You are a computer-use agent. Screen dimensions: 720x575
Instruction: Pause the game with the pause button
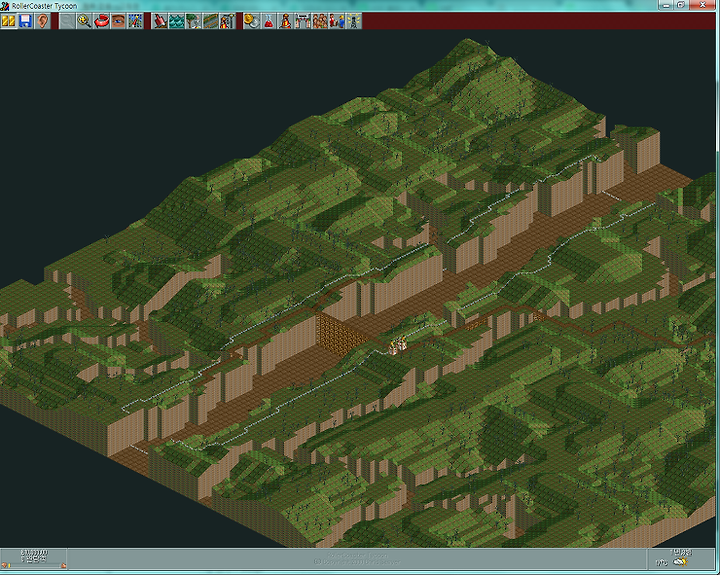tap(8, 21)
